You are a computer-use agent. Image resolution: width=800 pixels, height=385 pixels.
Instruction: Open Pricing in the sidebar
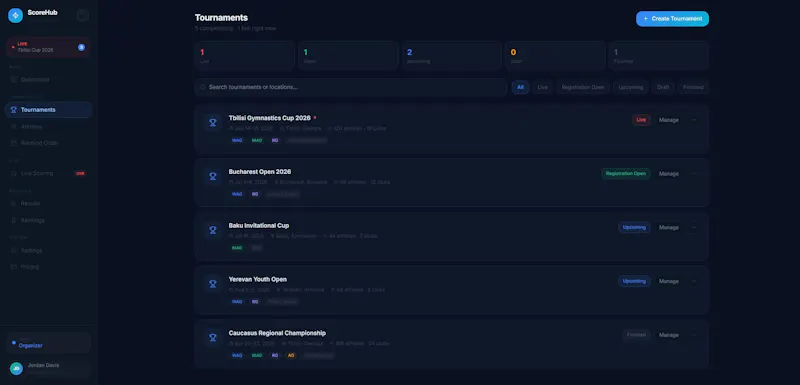(48, 267)
